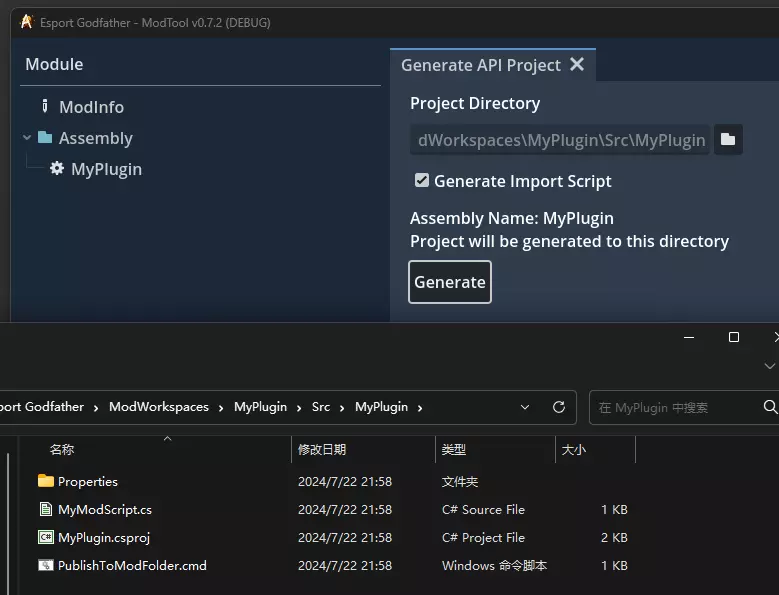Collapse the Assembly tree node
The image size is (779, 595).
point(27,138)
